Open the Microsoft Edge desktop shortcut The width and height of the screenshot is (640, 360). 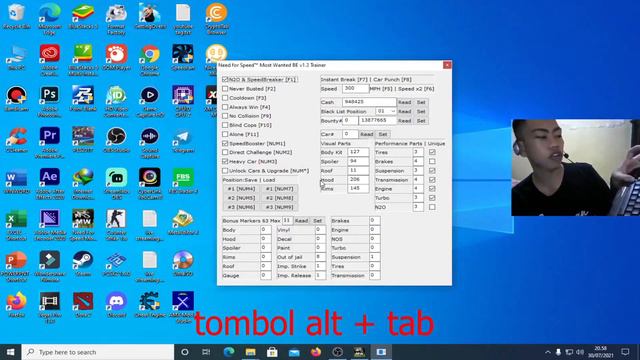coord(49,18)
